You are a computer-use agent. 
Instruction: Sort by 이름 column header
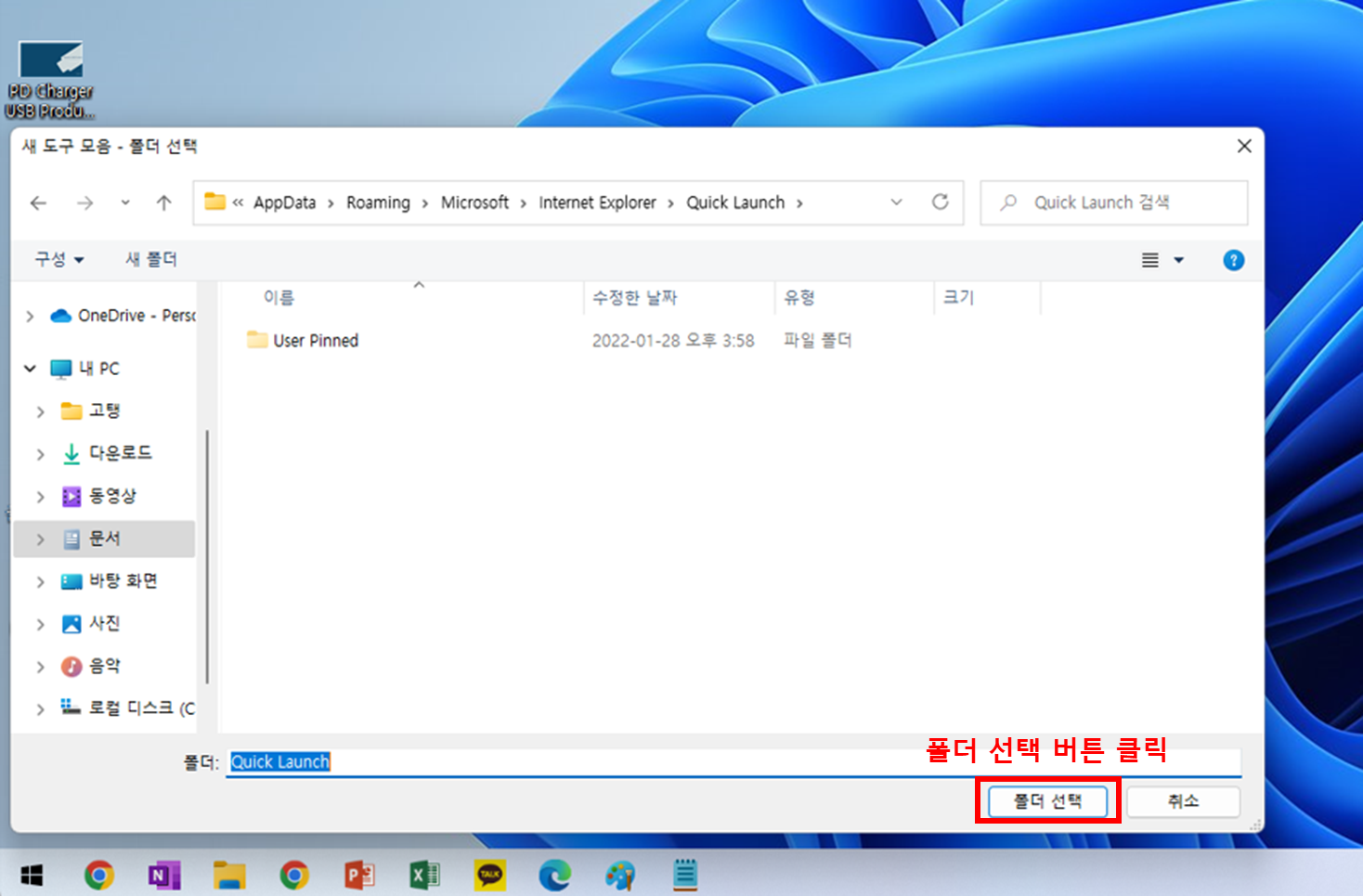[279, 297]
